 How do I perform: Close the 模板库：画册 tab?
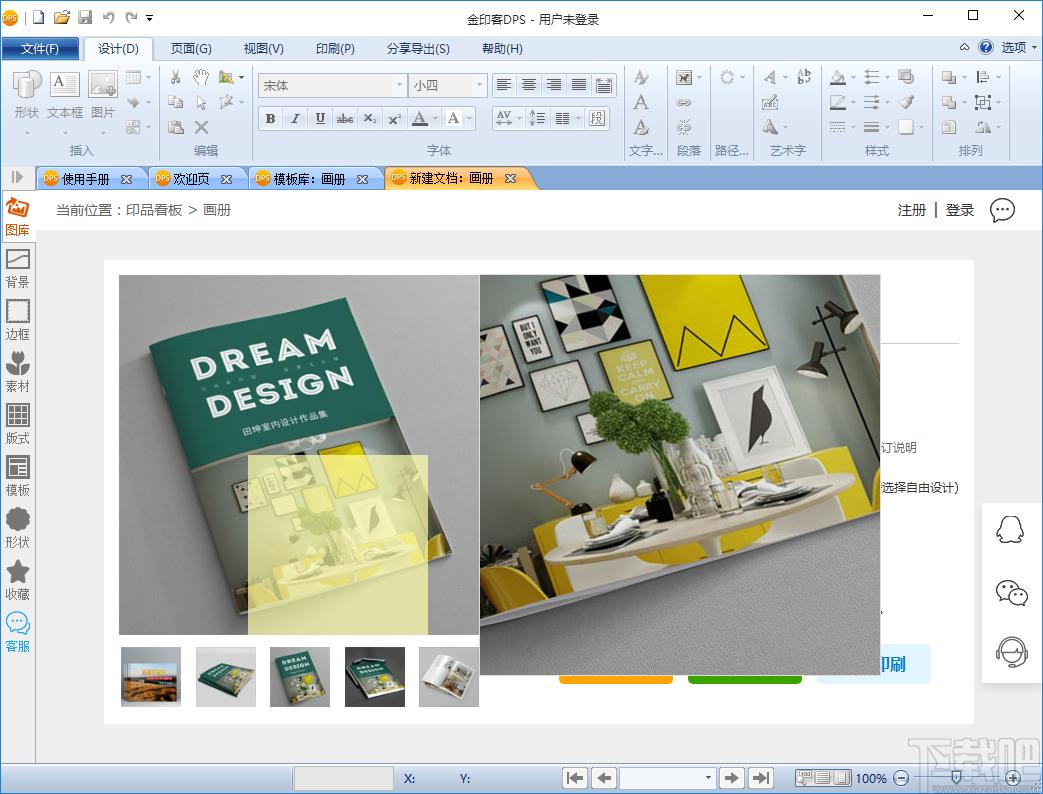(x=362, y=179)
